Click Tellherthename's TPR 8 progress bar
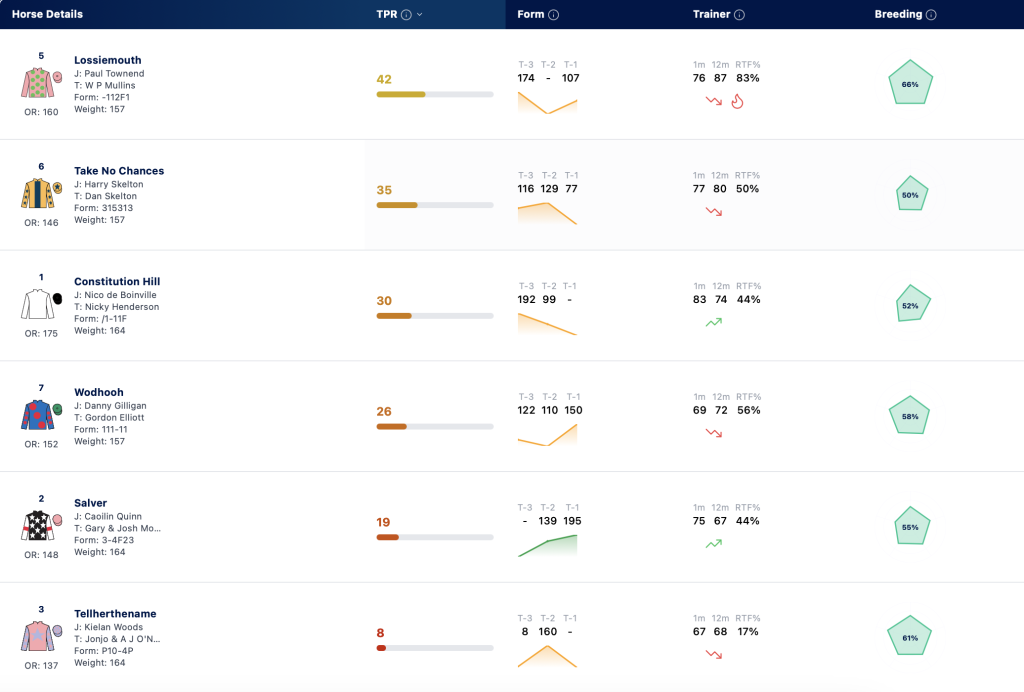 [x=435, y=648]
